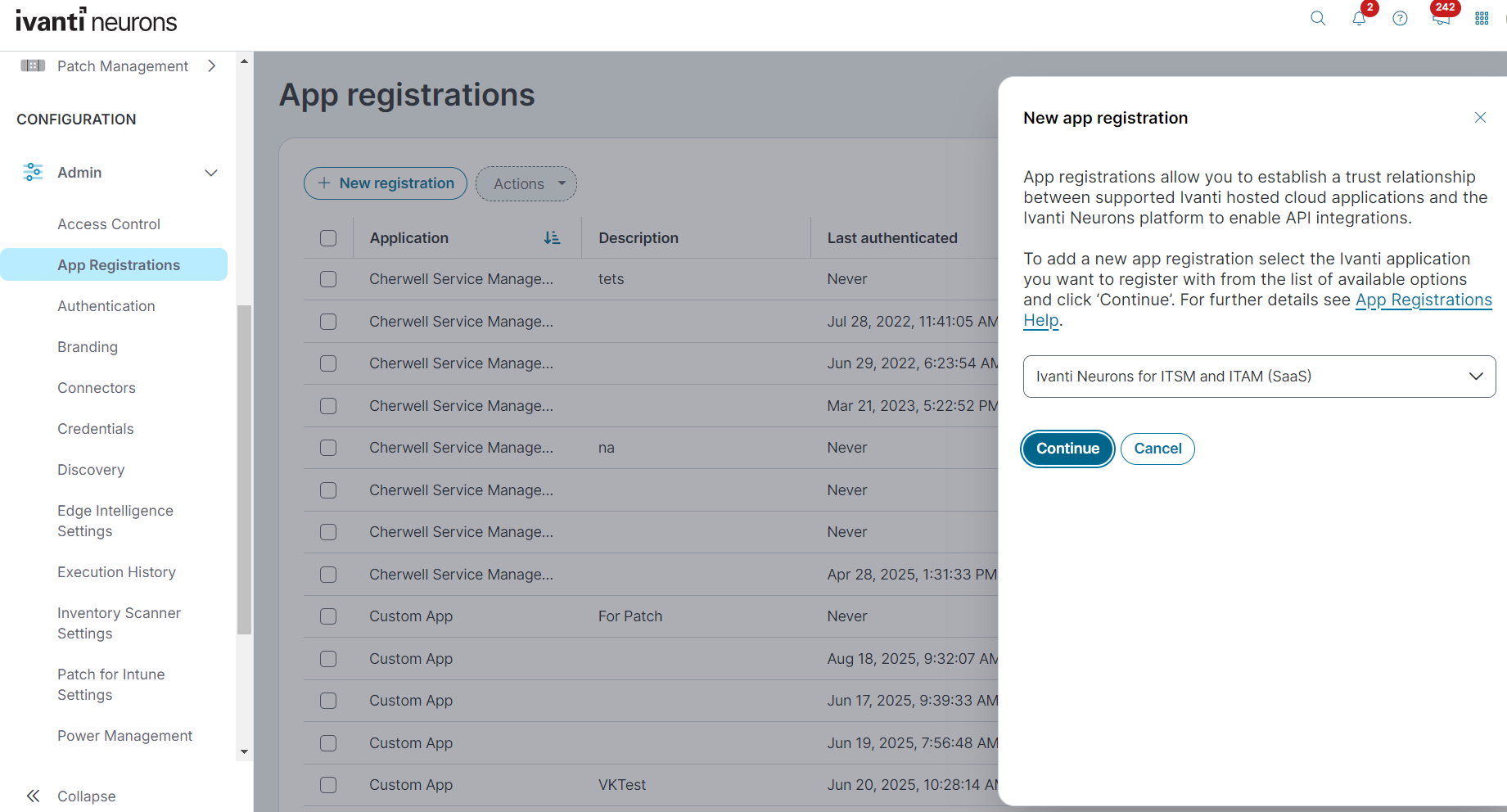
Task: Check the first Cherwell Service Manager row
Action: click(x=328, y=279)
